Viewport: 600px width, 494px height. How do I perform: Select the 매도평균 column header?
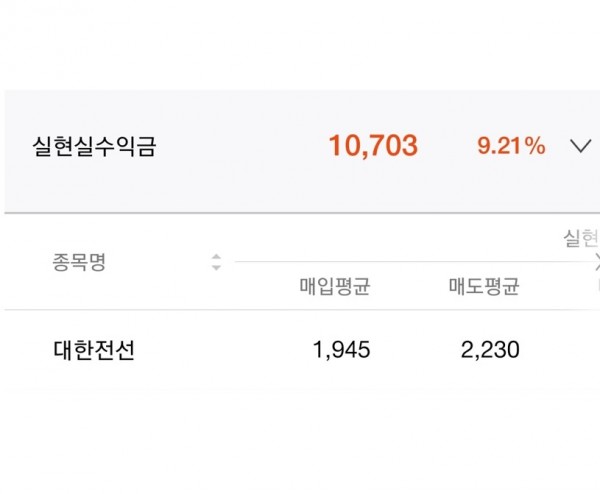click(x=484, y=287)
